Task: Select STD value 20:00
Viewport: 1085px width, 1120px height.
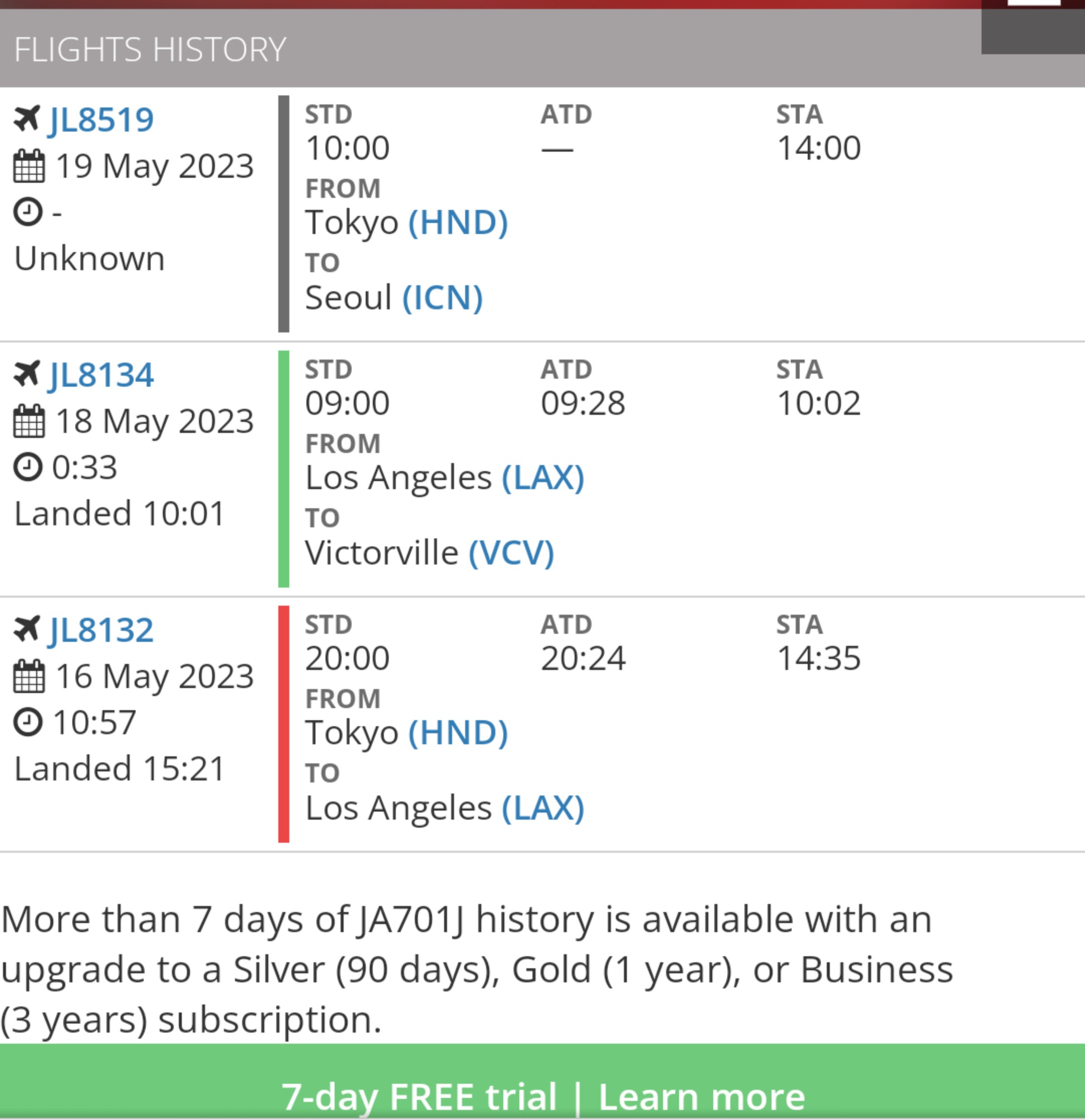Action: [x=348, y=658]
